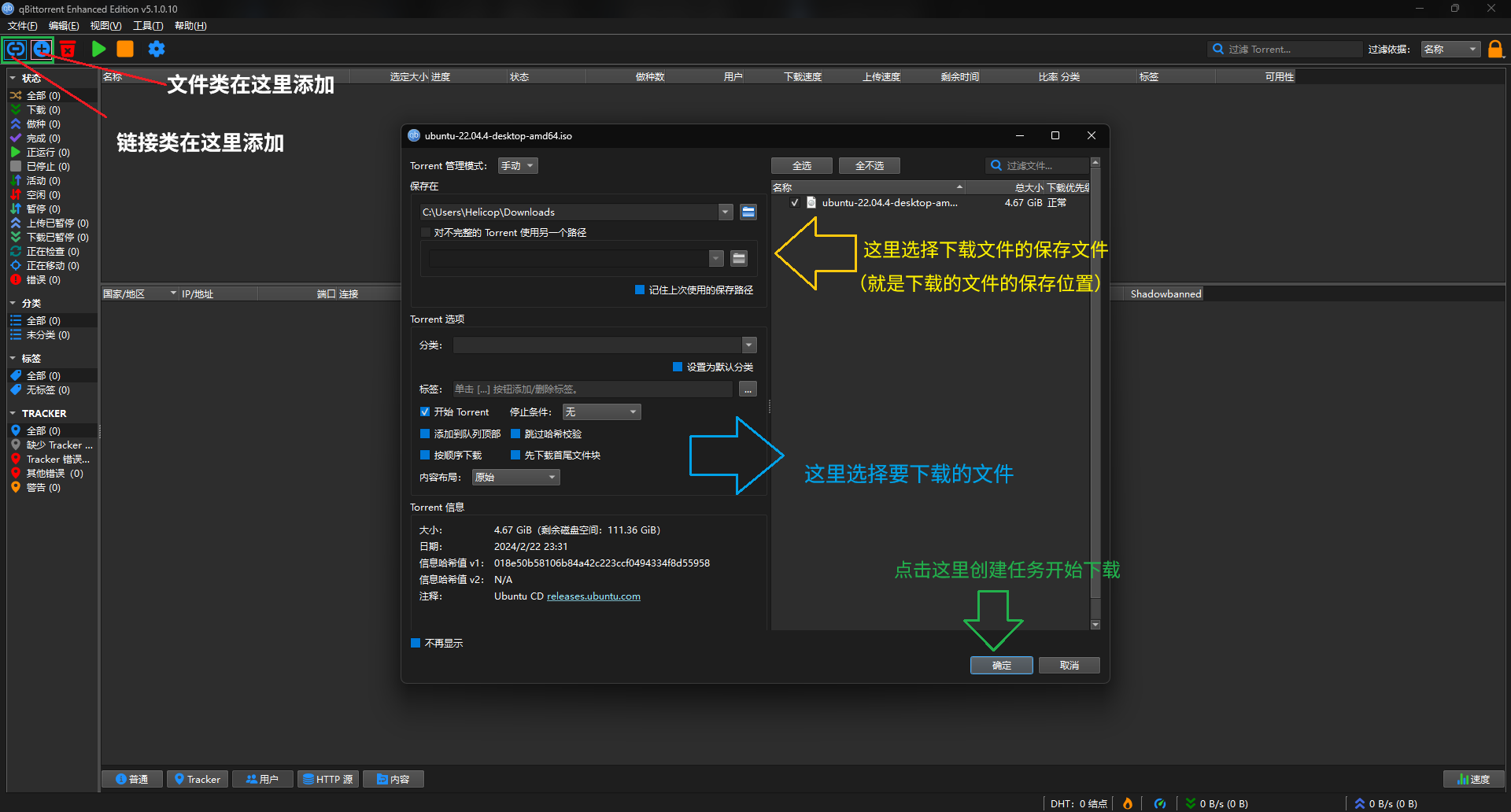Click the 过滤 Torrent search field
Viewport: 1511px width, 812px height.
tap(1285, 49)
